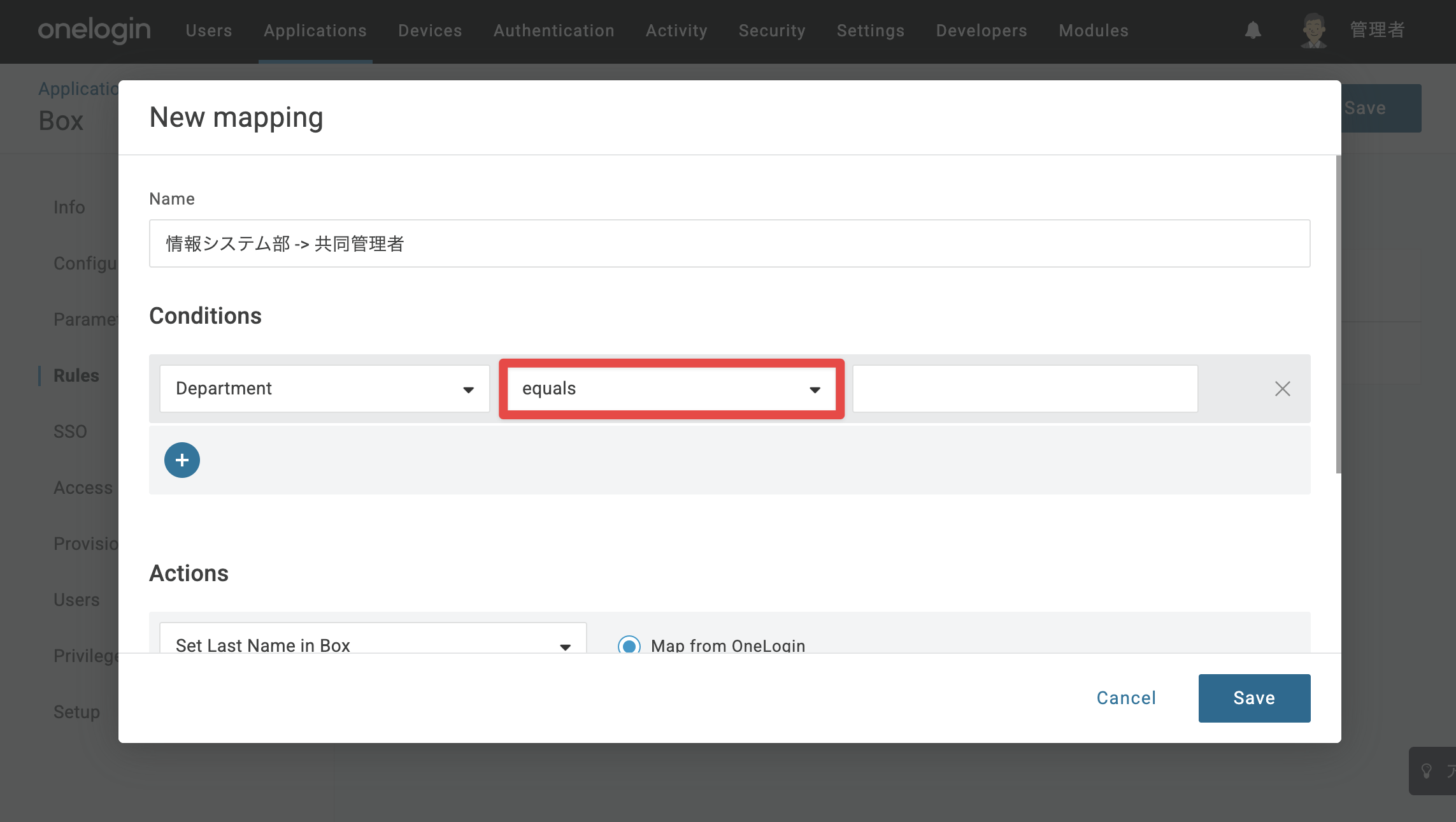
Task: Remove the Department condition row
Action: [x=1282, y=389]
